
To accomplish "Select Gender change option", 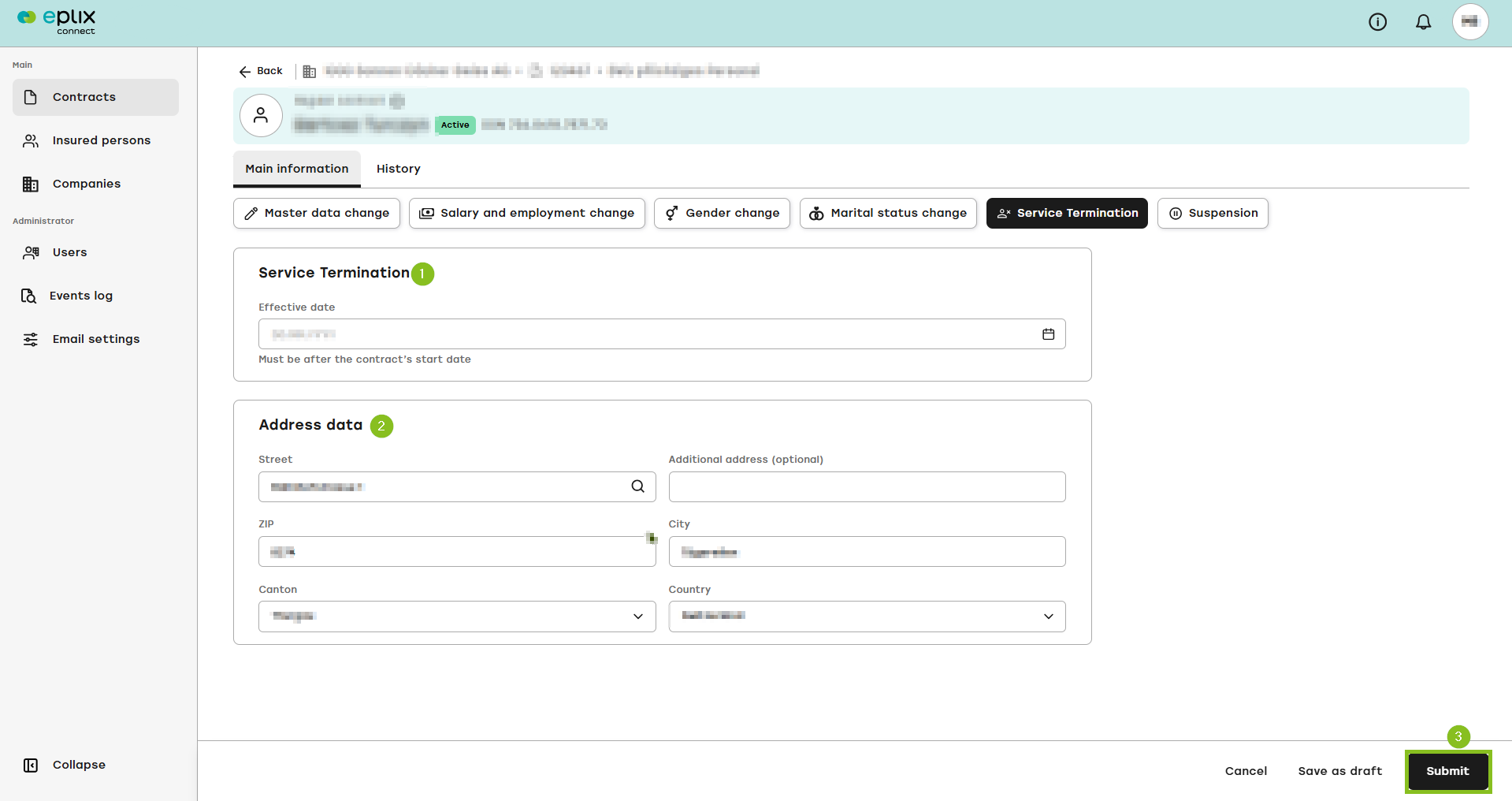I will click(x=722, y=214).
